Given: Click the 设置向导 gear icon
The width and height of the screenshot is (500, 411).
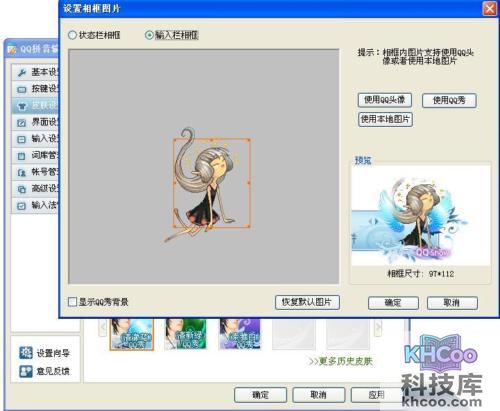Looking at the screenshot, I should coord(26,353).
